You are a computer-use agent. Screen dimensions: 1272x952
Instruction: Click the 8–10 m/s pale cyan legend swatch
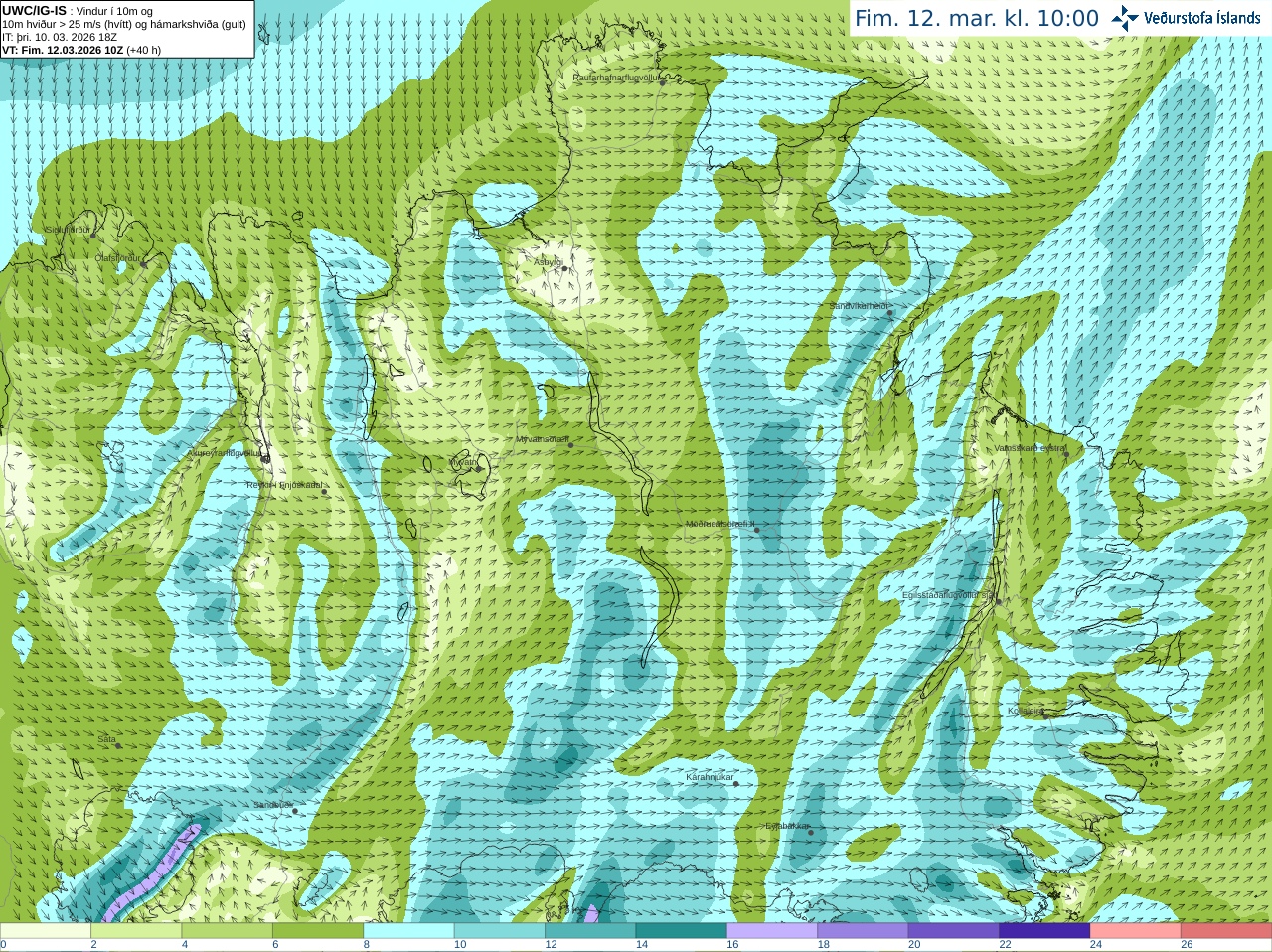[x=408, y=931]
